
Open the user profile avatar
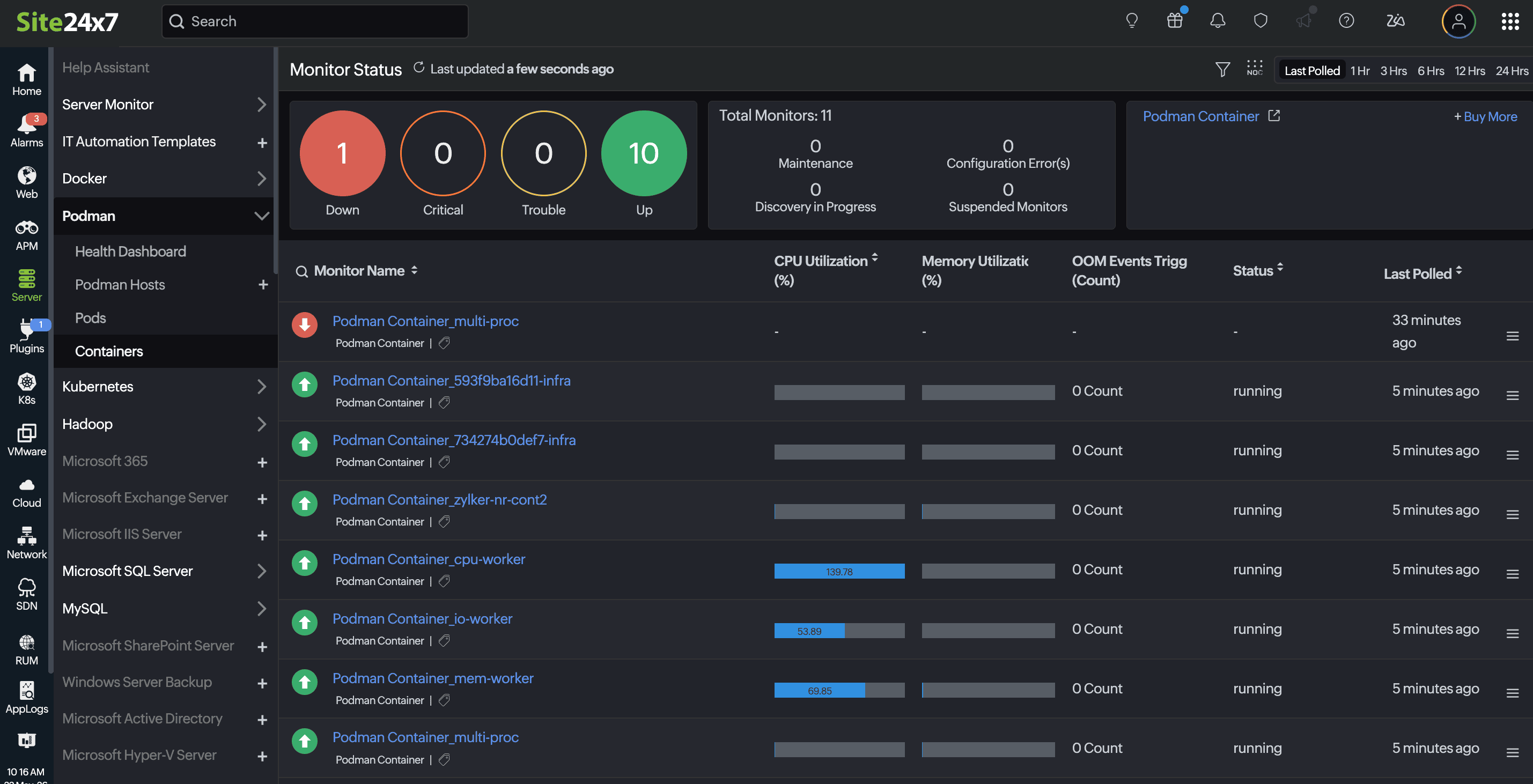1458,21
